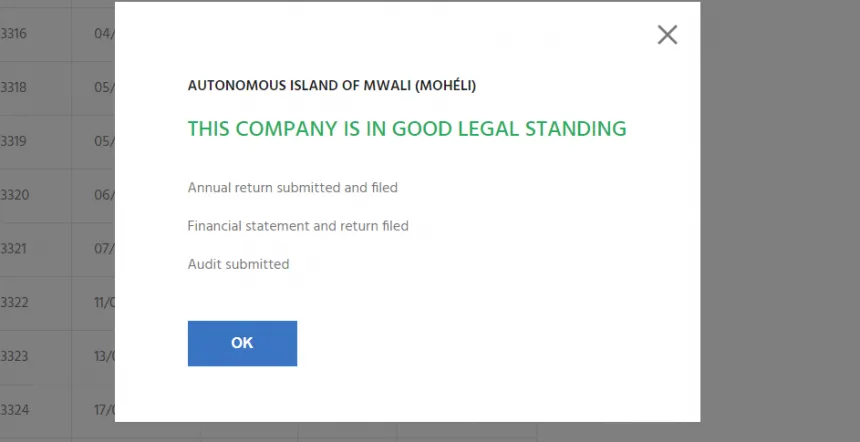Click the date cell starting with 04/

click(x=104, y=34)
